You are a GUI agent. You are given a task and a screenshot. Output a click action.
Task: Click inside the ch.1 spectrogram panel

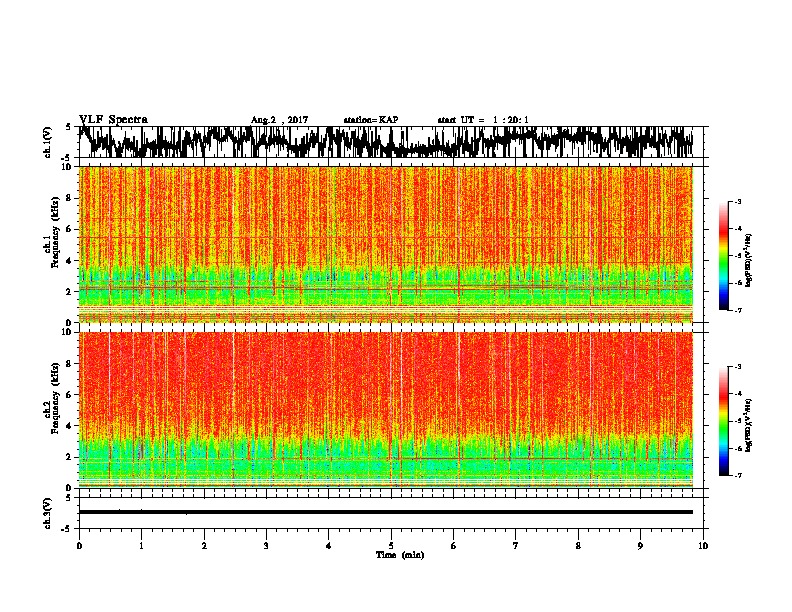tap(386, 244)
